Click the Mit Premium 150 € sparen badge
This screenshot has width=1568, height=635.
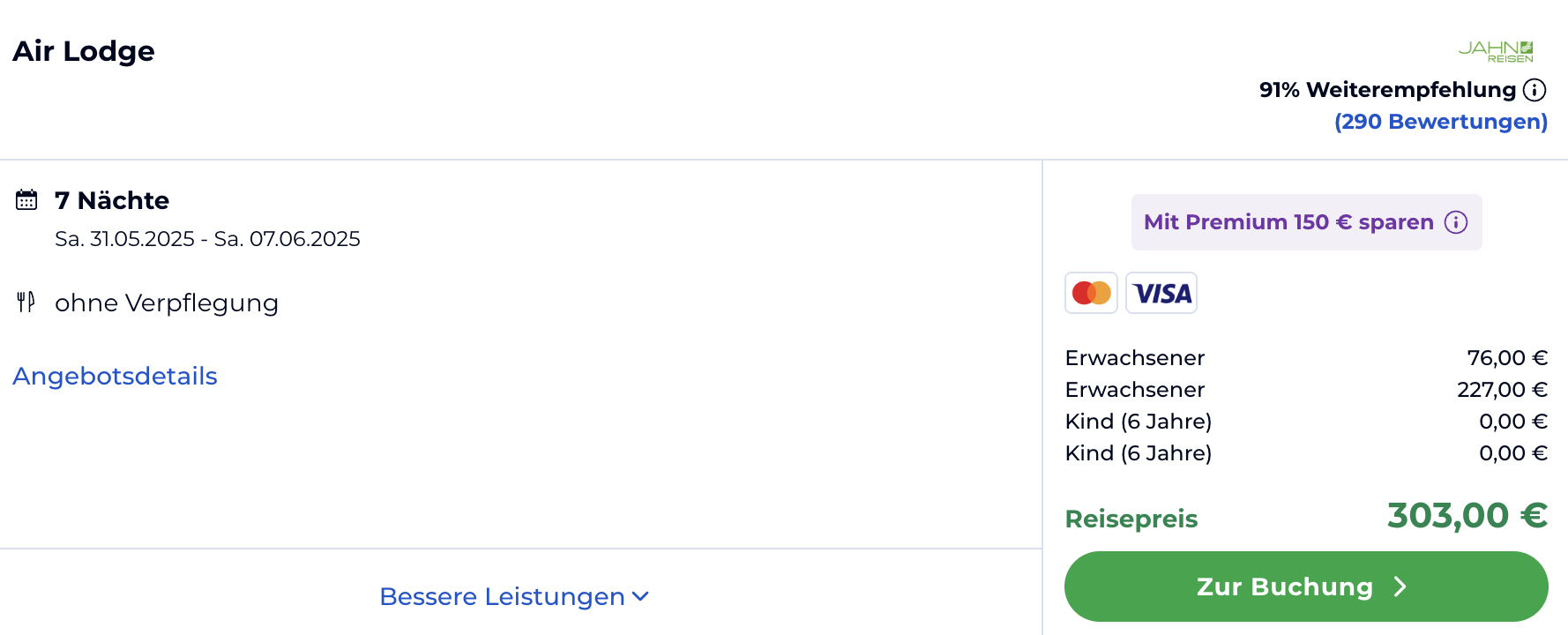[1306, 222]
